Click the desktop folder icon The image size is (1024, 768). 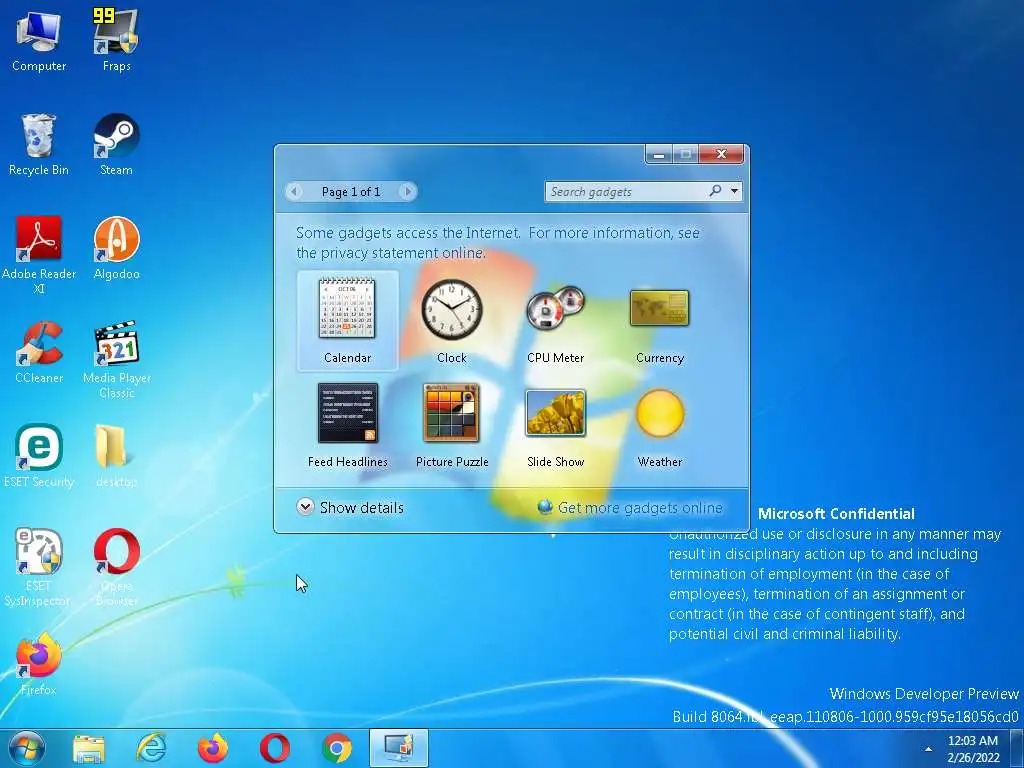(x=116, y=456)
